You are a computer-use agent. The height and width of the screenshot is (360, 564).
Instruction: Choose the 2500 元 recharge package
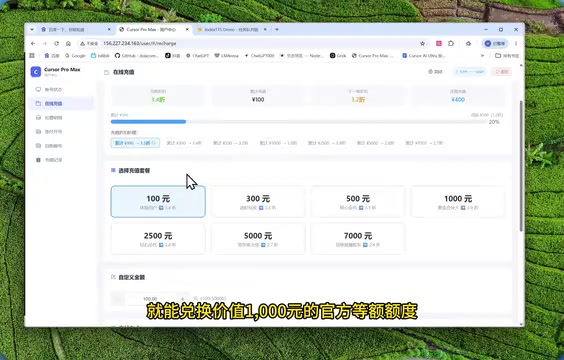[x=158, y=239]
